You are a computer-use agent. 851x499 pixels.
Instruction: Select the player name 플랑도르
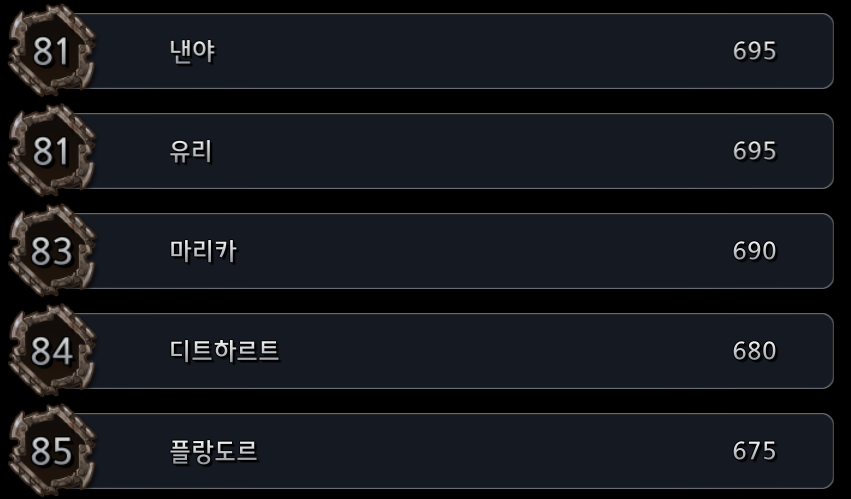pos(213,451)
